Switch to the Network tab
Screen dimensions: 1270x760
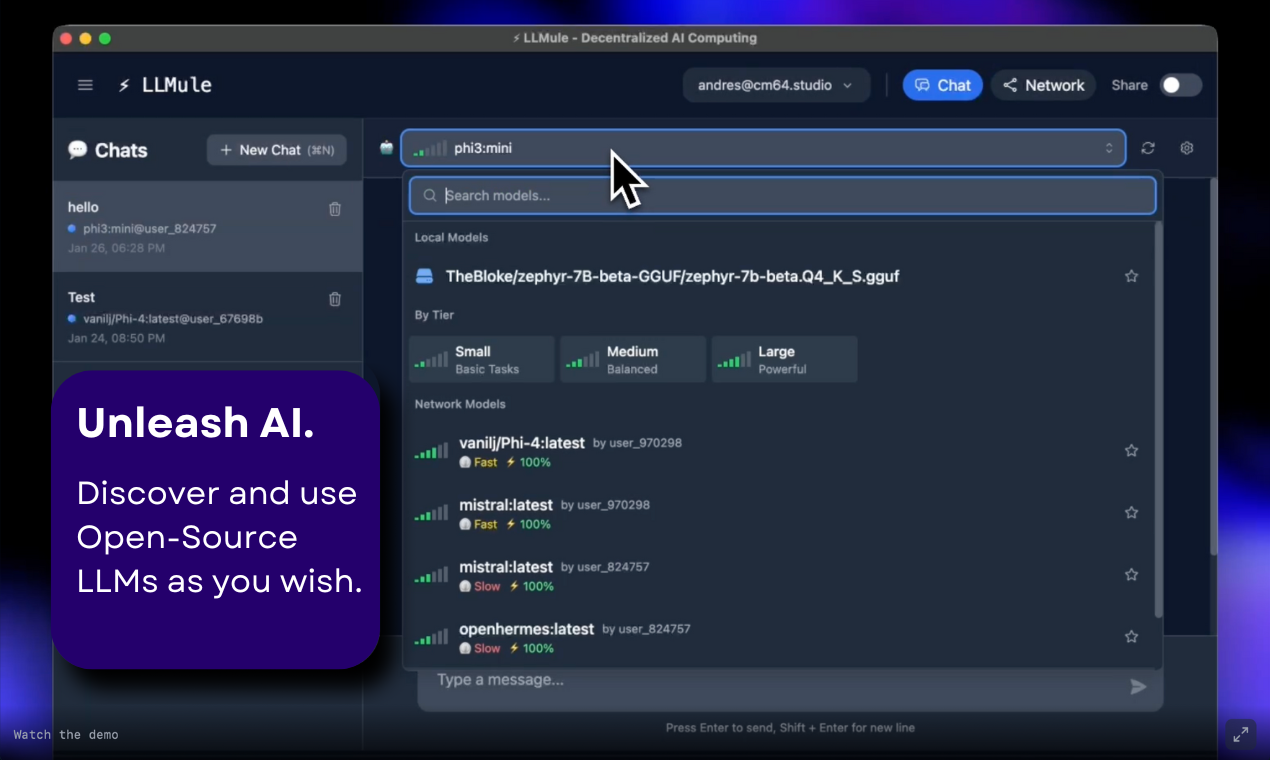(1043, 85)
